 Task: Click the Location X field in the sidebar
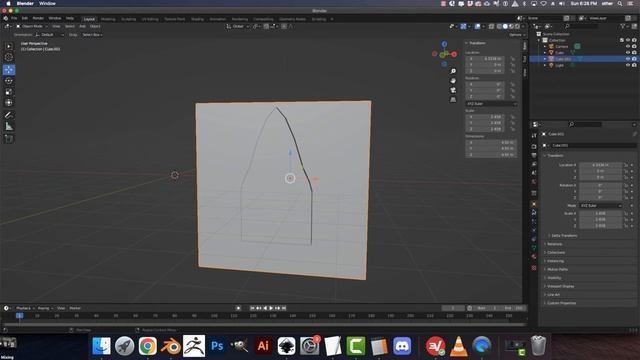pyautogui.click(x=485, y=59)
